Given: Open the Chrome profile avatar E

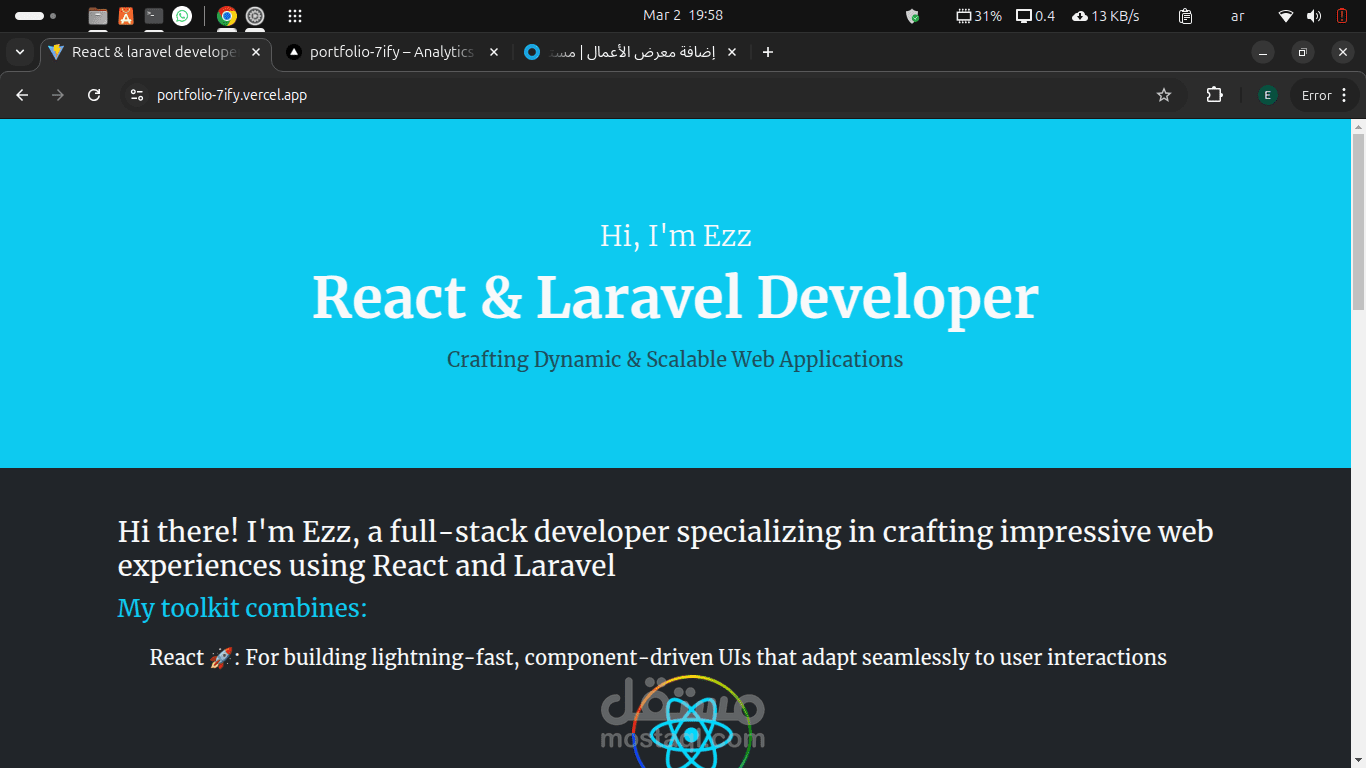Looking at the screenshot, I should pos(1267,95).
